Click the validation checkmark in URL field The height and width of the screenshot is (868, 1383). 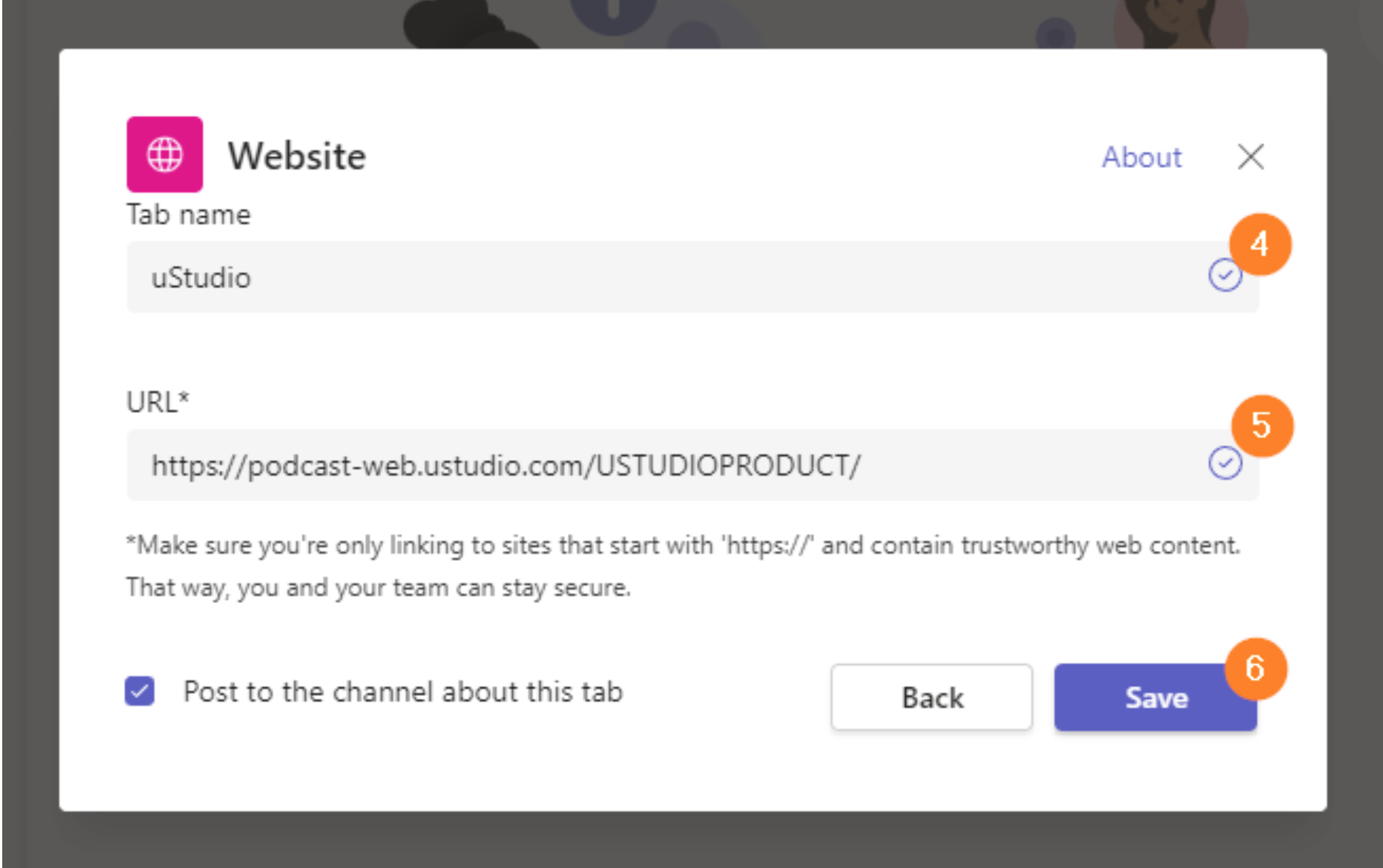click(x=1225, y=463)
